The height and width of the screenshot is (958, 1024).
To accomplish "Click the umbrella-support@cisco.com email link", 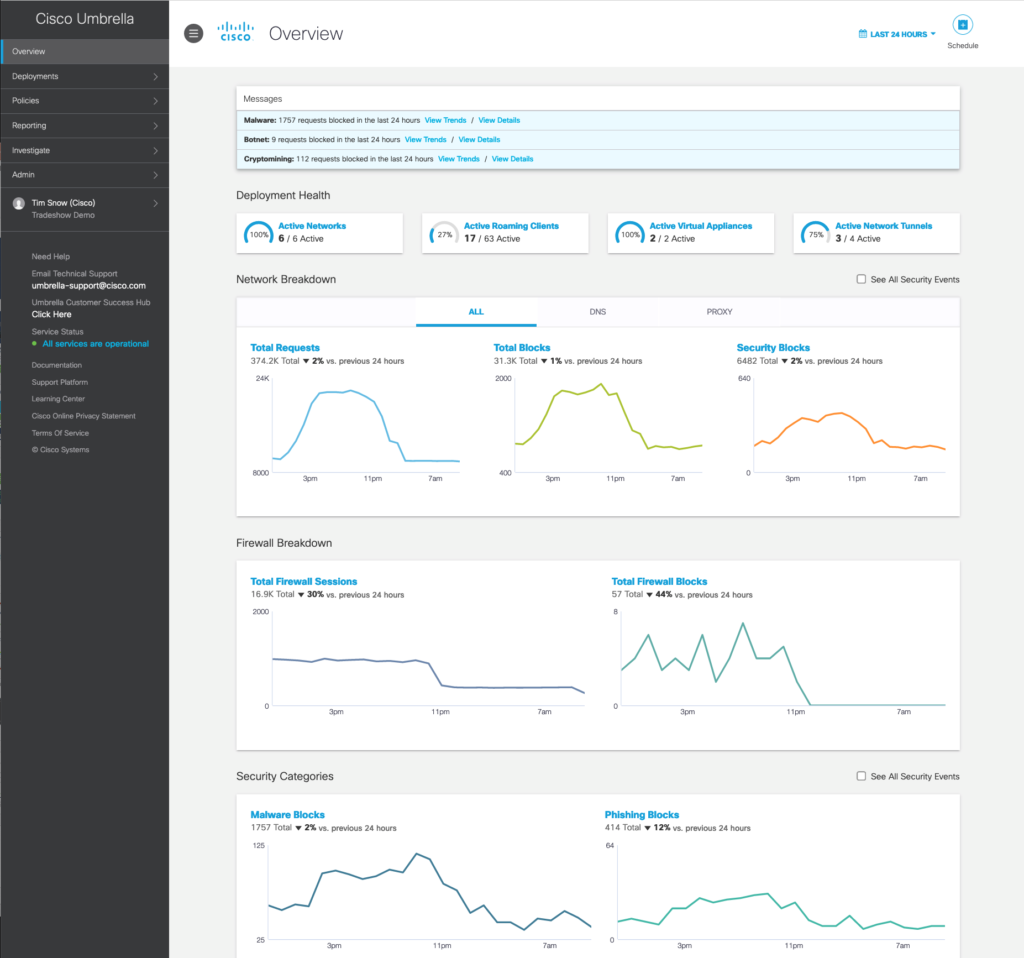I will (89, 285).
